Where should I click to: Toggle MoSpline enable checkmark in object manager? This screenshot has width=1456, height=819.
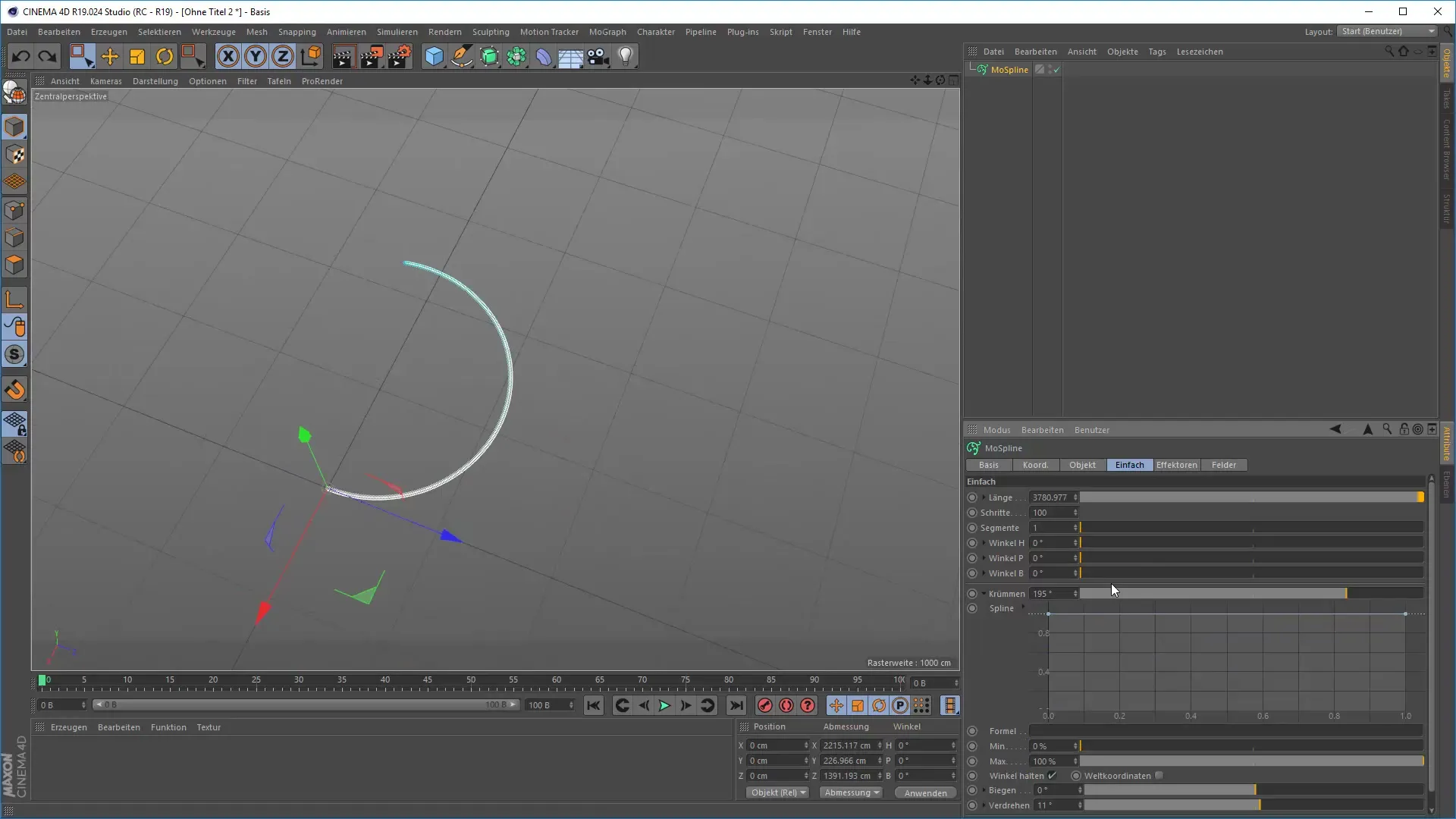tap(1056, 70)
